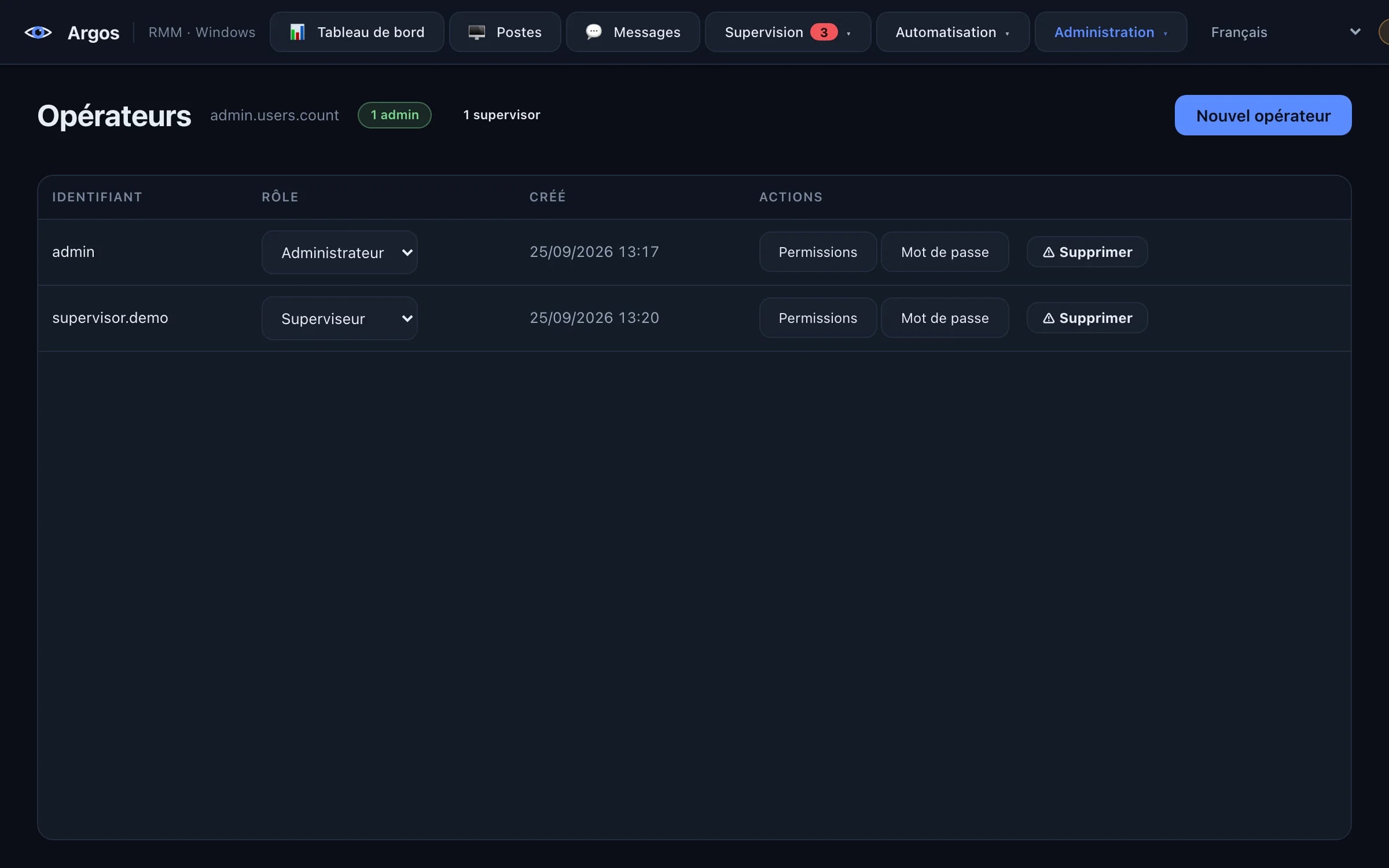The width and height of the screenshot is (1389, 868).
Task: Go to Postes tab
Action: 505,32
